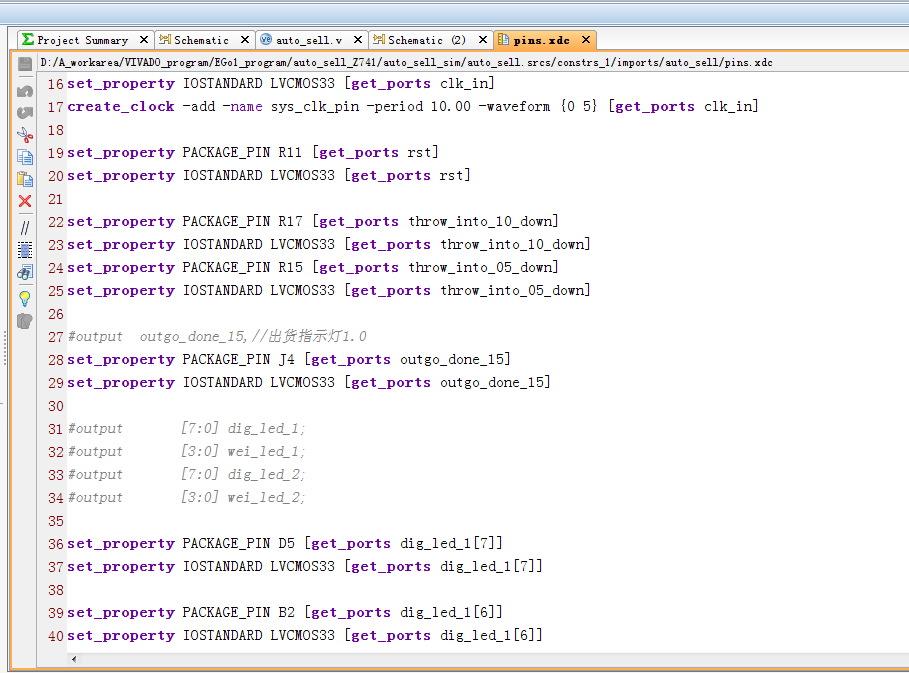Click the XDC file icon on pins.xdc tab
909x673 pixels.
coord(503,39)
